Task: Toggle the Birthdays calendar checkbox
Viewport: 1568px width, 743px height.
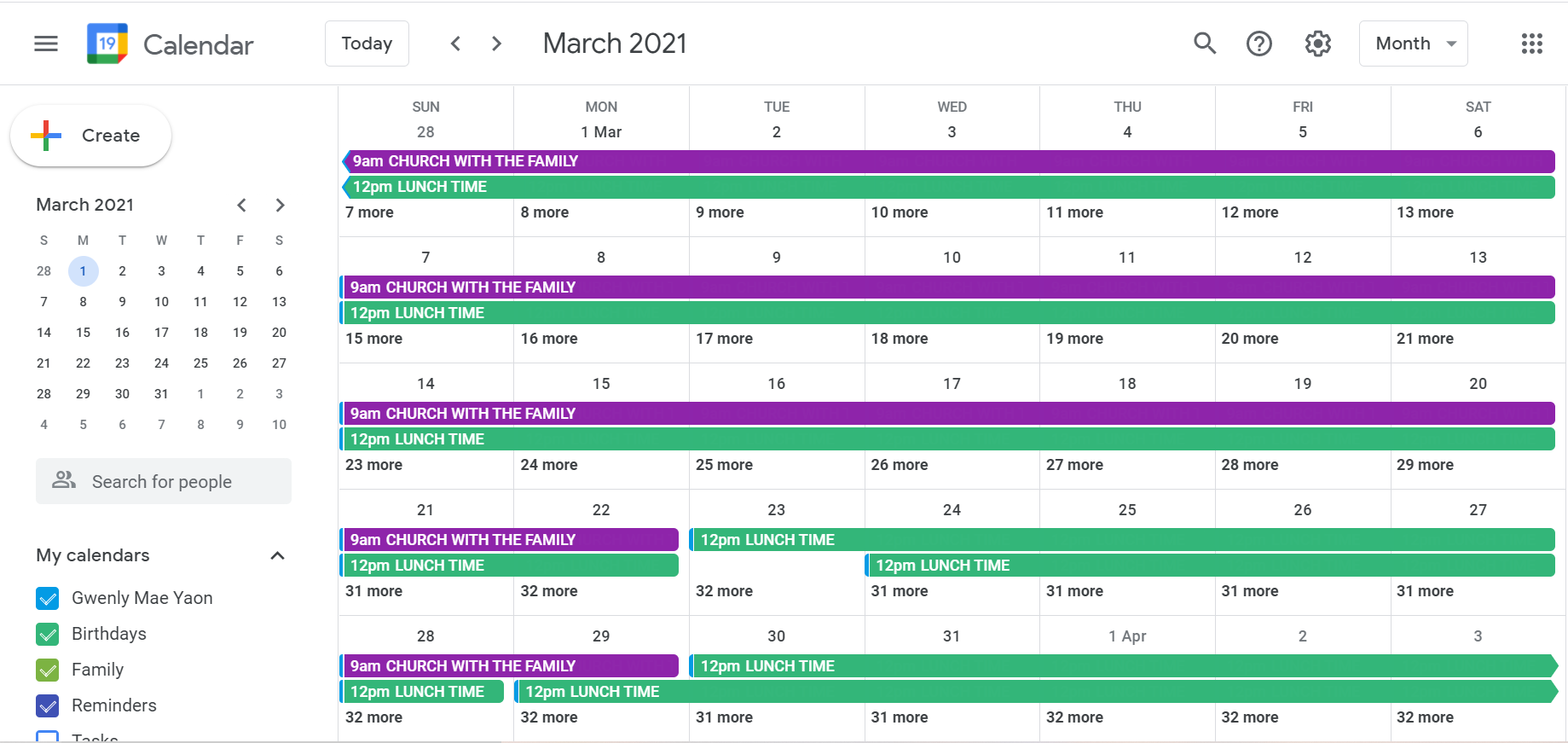Action: pos(48,635)
